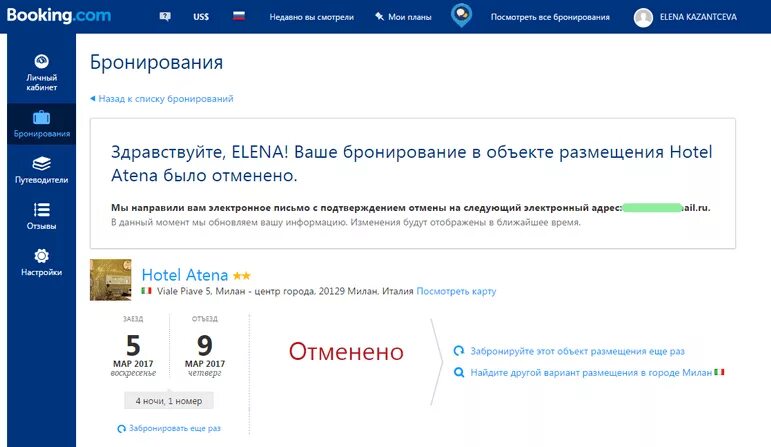Viewport: 771px width, 447px height.
Task: Open 'Личный кабинет' sidebar label
Action: click(x=42, y=82)
